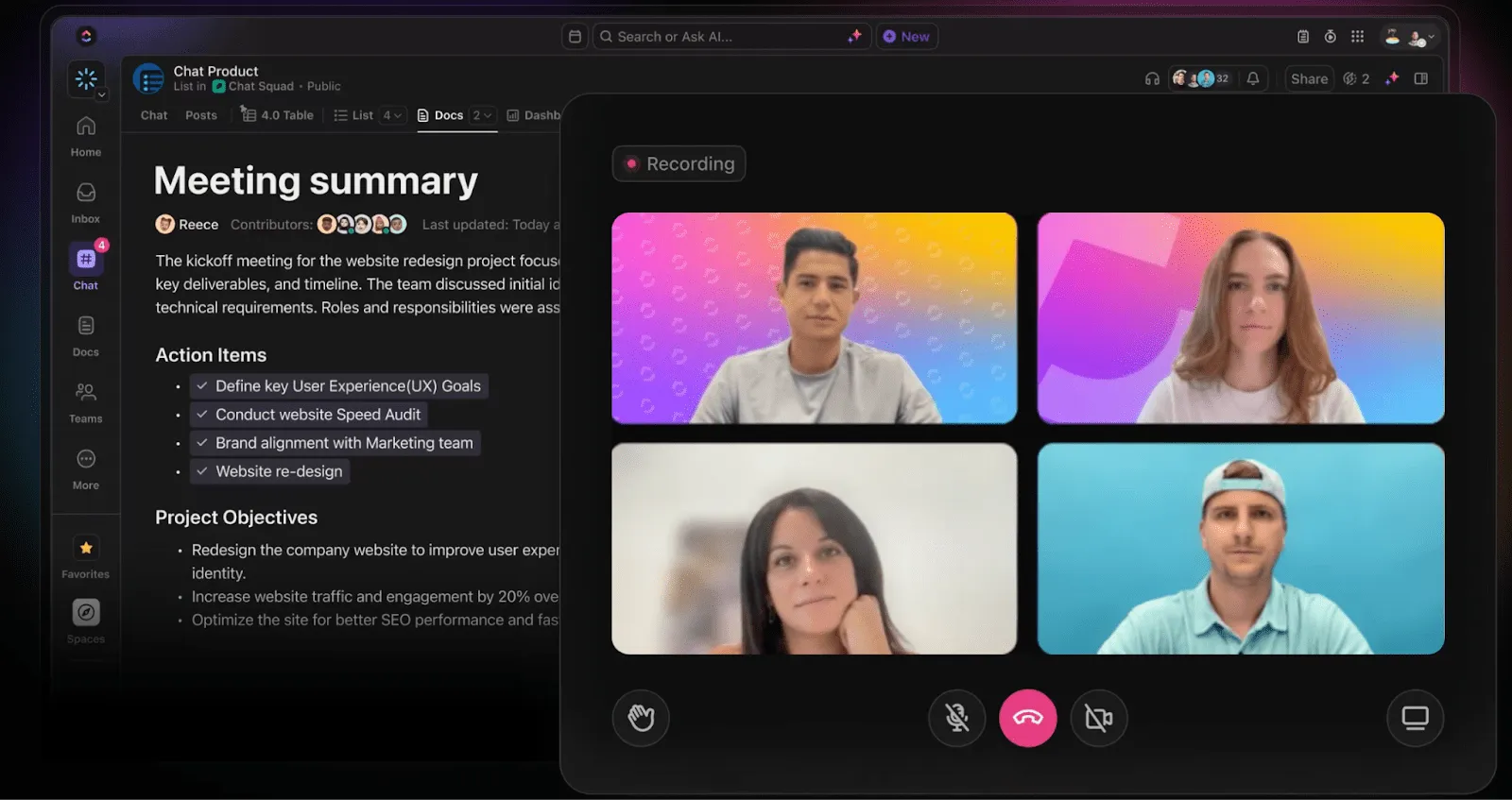
Task: Open Favorites in the sidebar
Action: 86,557
